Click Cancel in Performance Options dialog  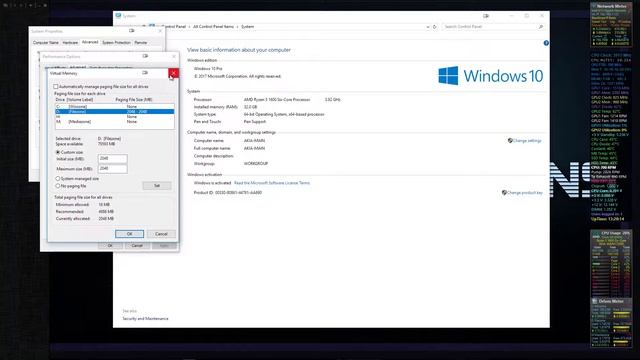[x=137, y=246]
